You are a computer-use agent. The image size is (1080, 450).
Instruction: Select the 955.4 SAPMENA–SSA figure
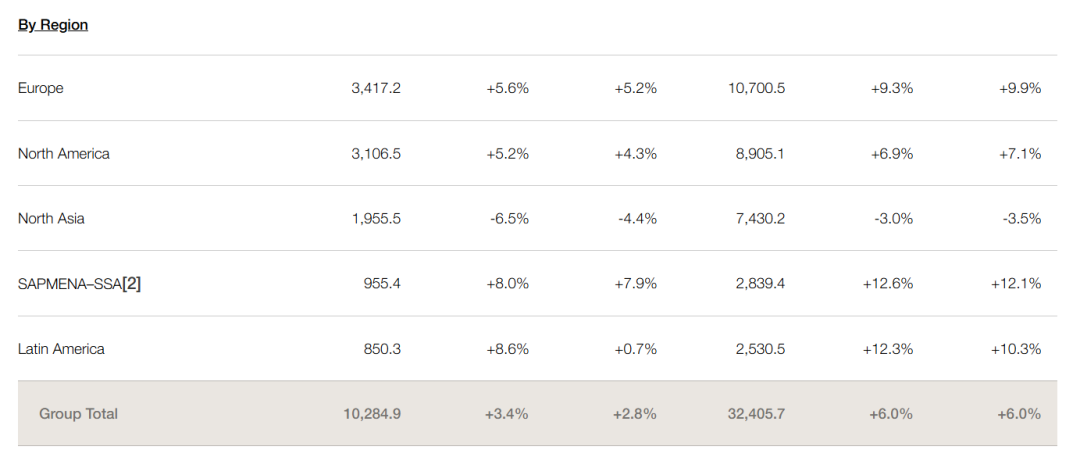[382, 284]
